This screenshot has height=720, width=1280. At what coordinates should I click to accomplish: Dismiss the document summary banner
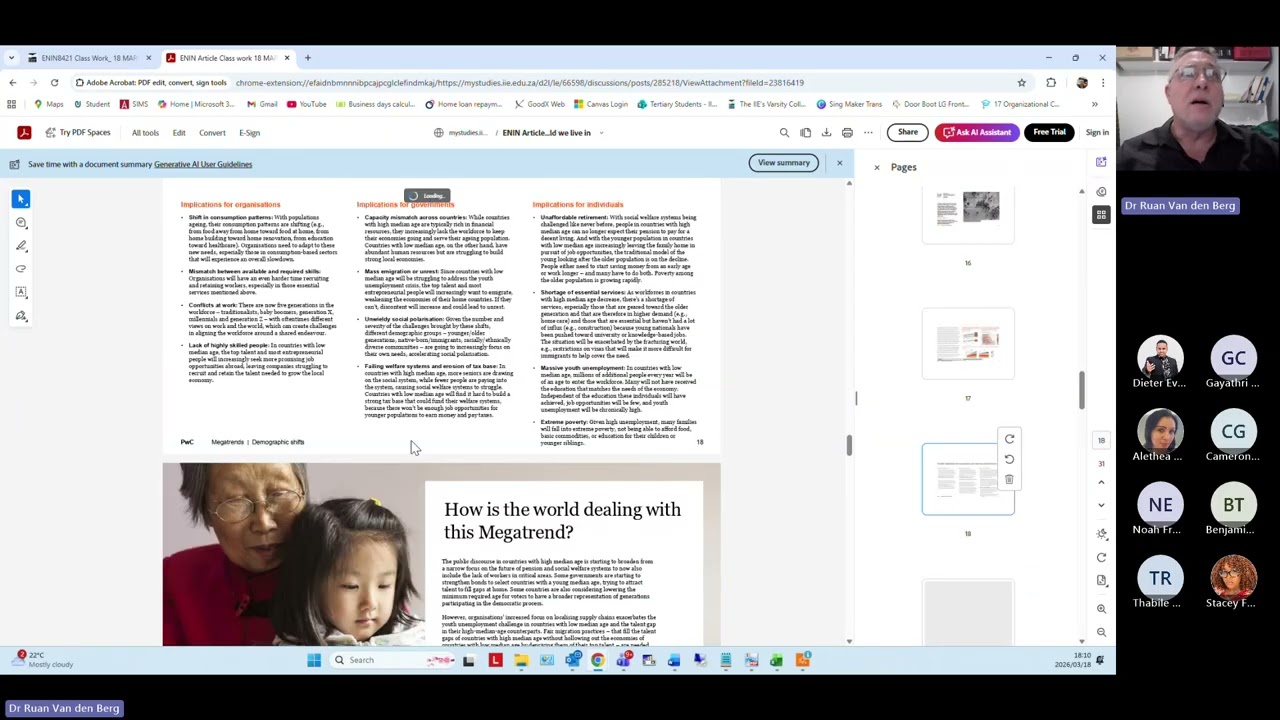pyautogui.click(x=839, y=162)
